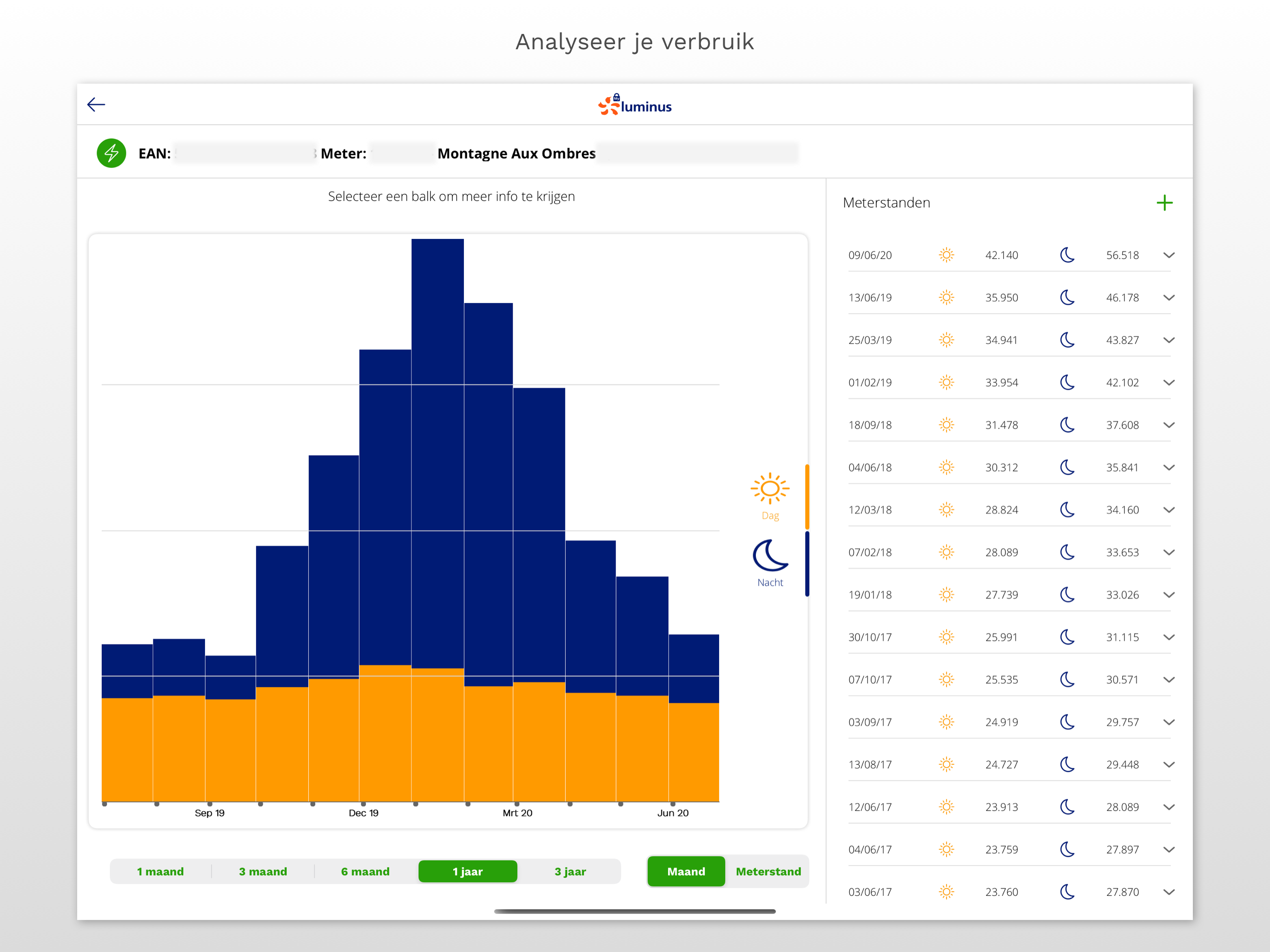
Task: Choose the 3 maand period button
Action: point(263,871)
